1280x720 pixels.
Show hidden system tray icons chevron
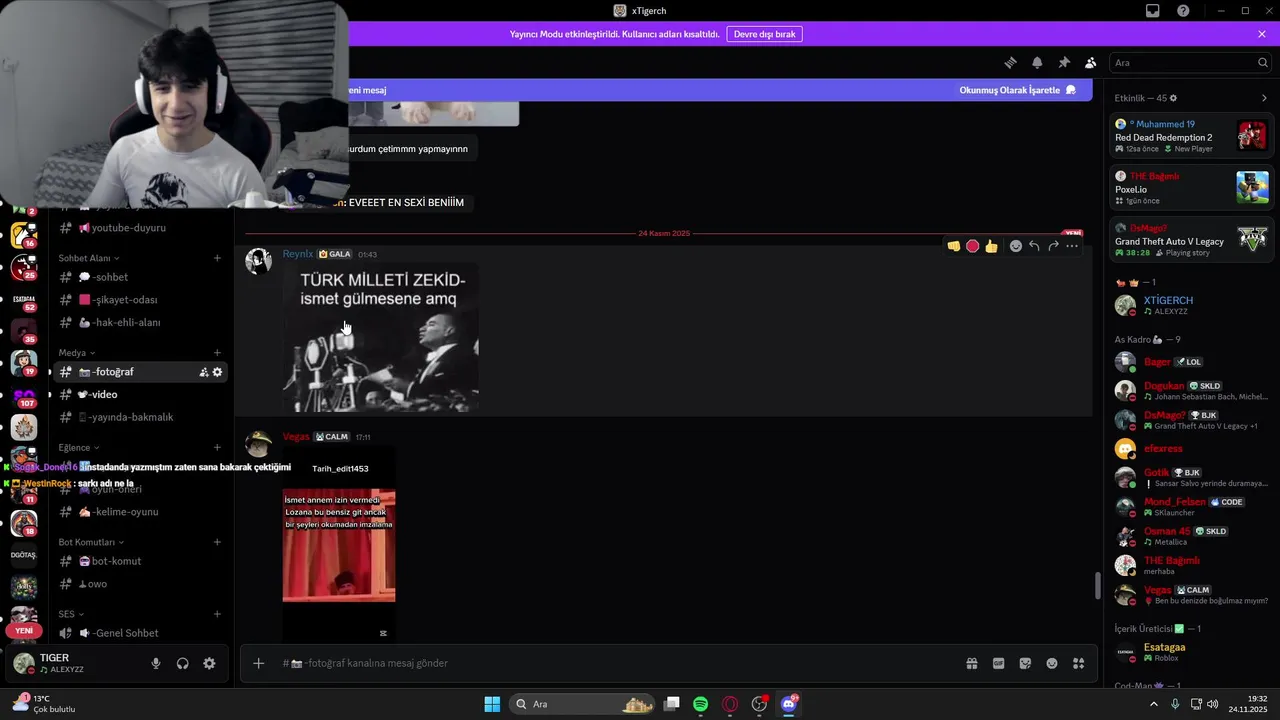point(1153,704)
